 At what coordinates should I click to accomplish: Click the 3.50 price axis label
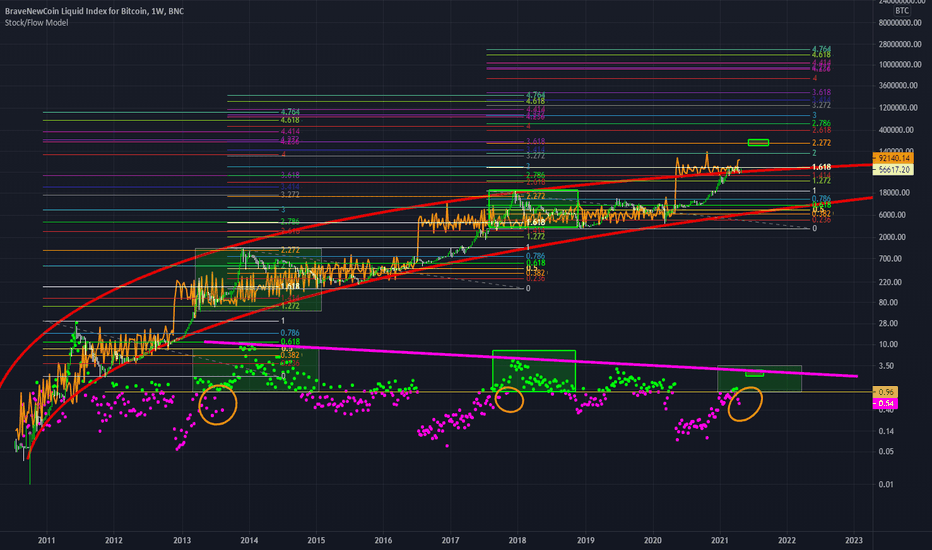pyautogui.click(x=886, y=366)
